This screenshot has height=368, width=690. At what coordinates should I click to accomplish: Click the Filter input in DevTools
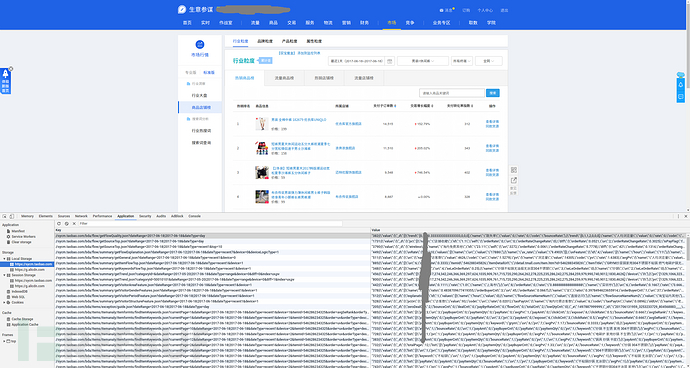(x=210, y=224)
